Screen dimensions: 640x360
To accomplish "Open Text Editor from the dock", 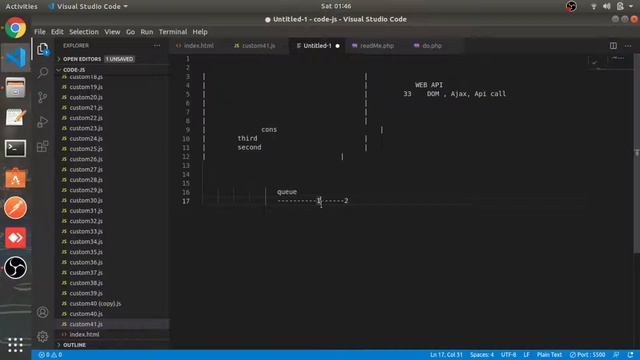I will pyautogui.click(x=16, y=118).
